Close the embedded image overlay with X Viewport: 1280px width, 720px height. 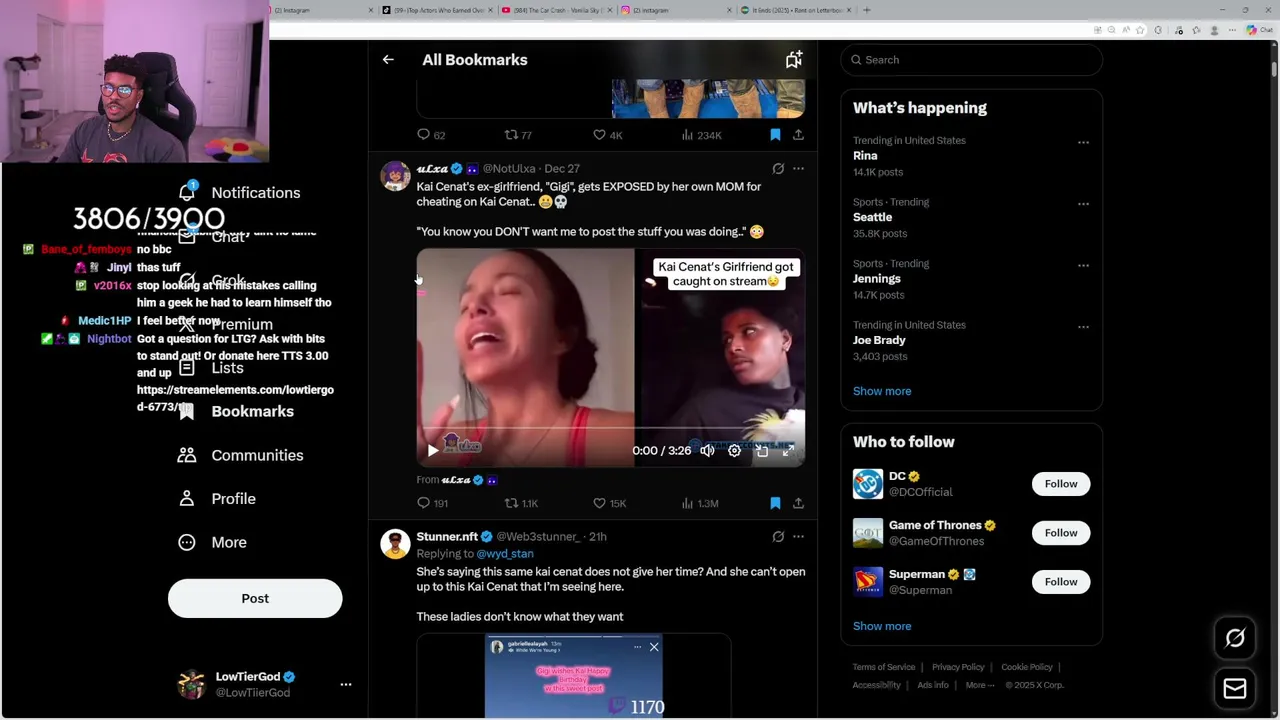[654, 647]
